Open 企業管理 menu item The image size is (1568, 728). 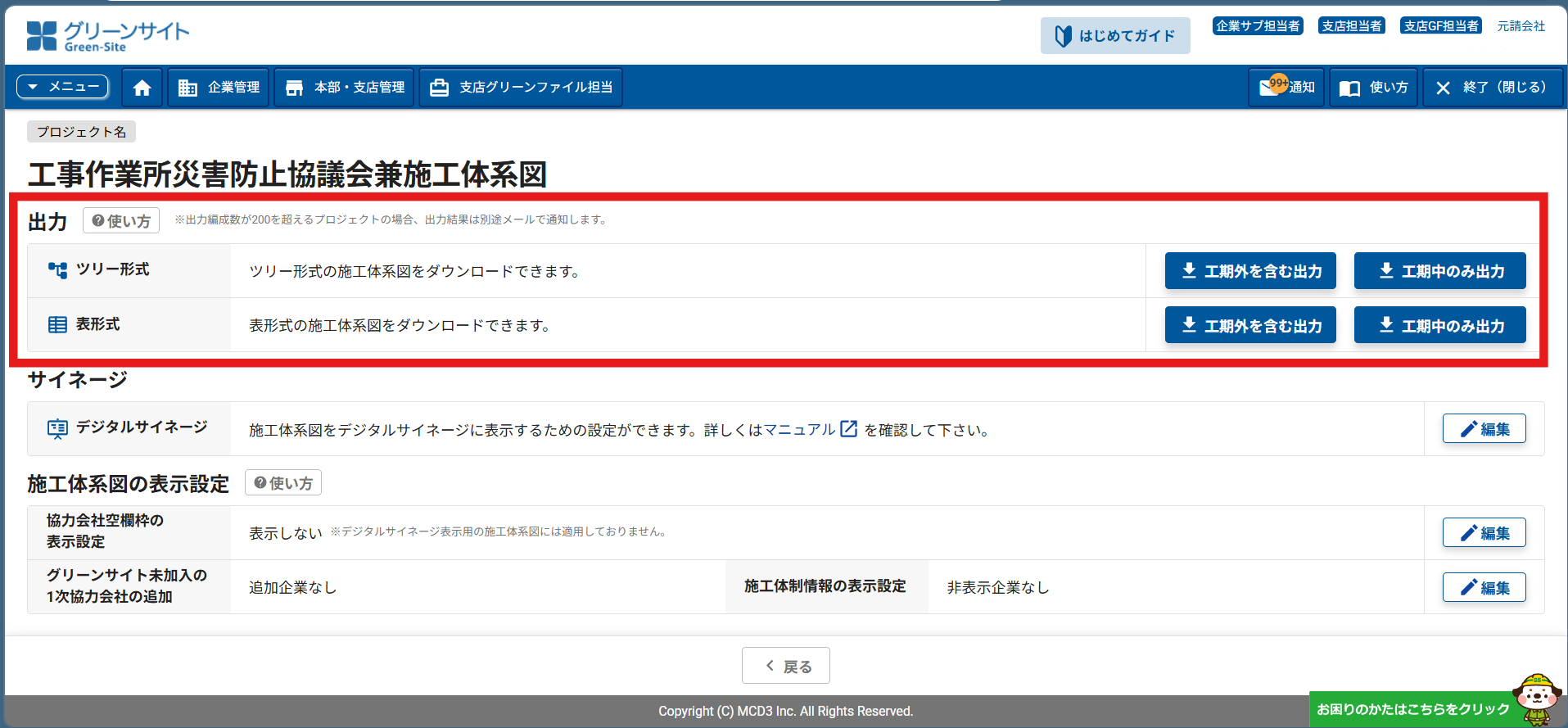[219, 88]
